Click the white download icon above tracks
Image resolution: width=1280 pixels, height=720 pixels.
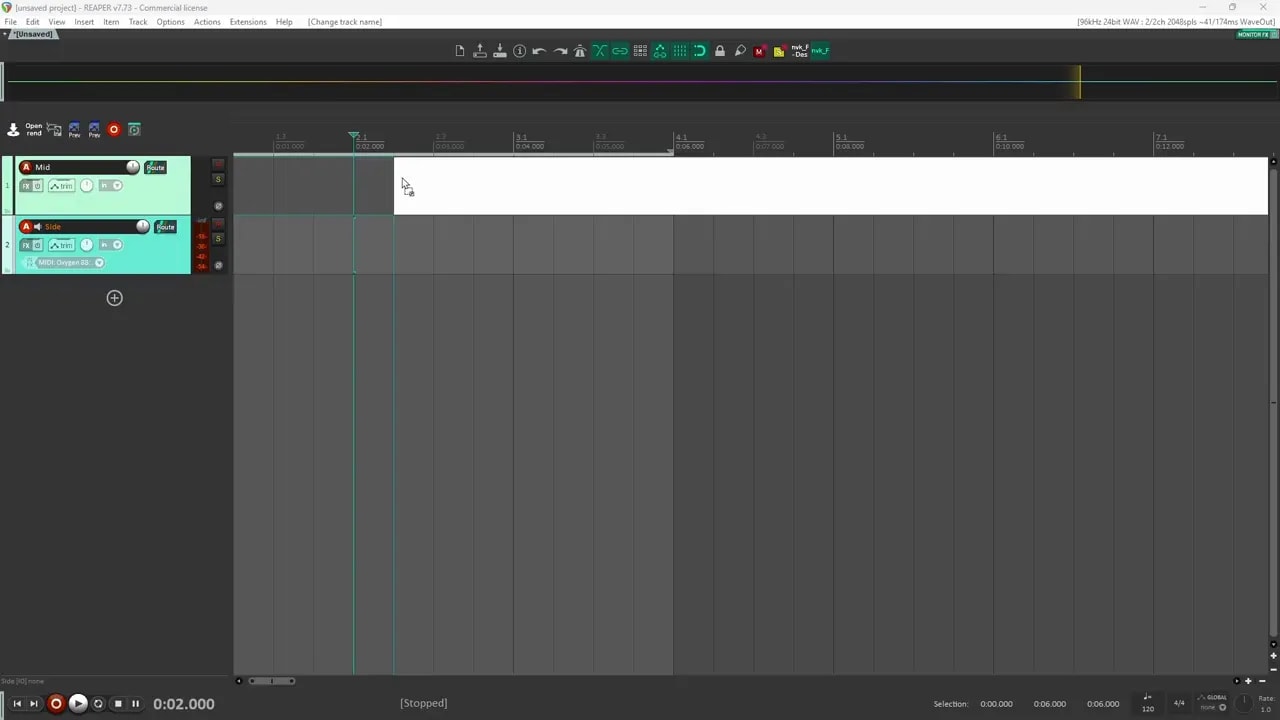click(13, 130)
